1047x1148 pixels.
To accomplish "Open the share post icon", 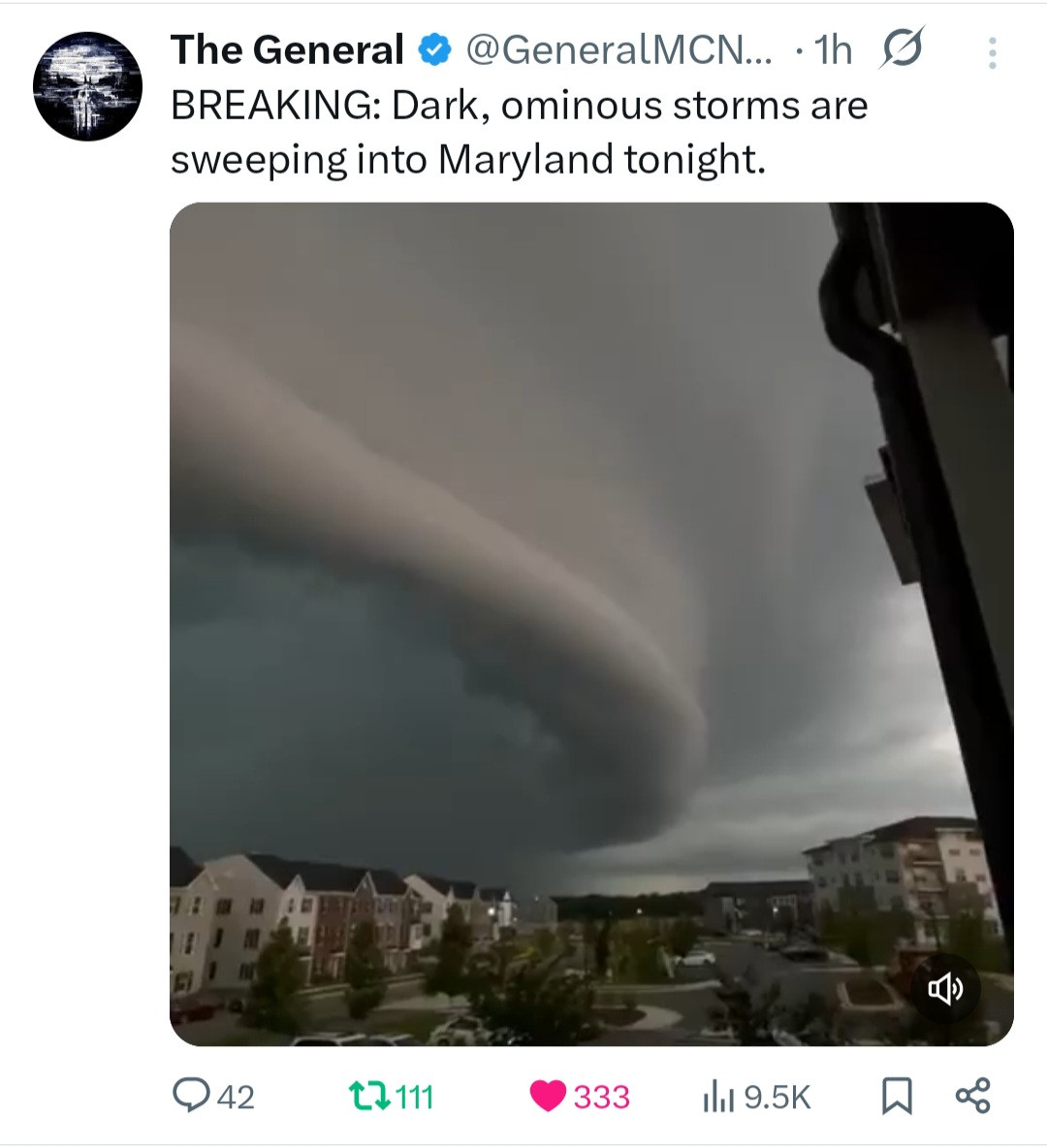I will (973, 1096).
